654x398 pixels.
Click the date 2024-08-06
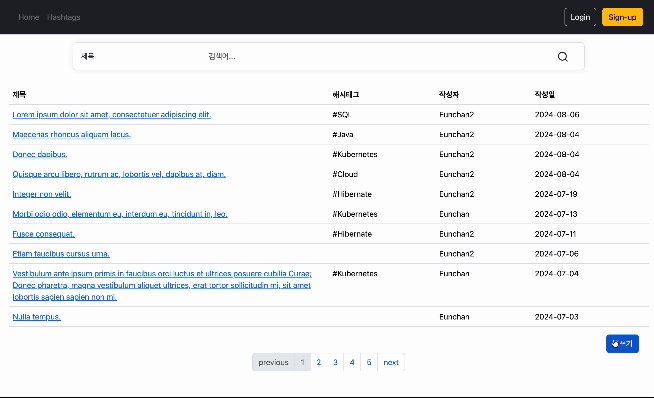point(557,114)
